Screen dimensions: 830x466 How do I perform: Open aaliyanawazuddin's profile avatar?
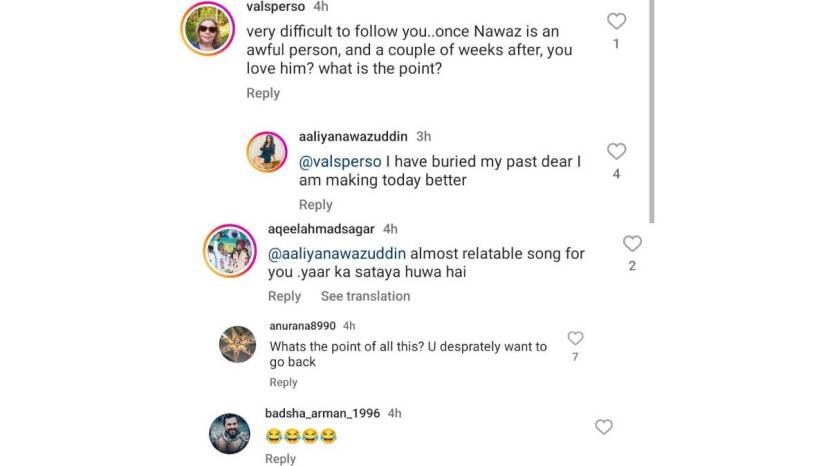pyautogui.click(x=269, y=152)
